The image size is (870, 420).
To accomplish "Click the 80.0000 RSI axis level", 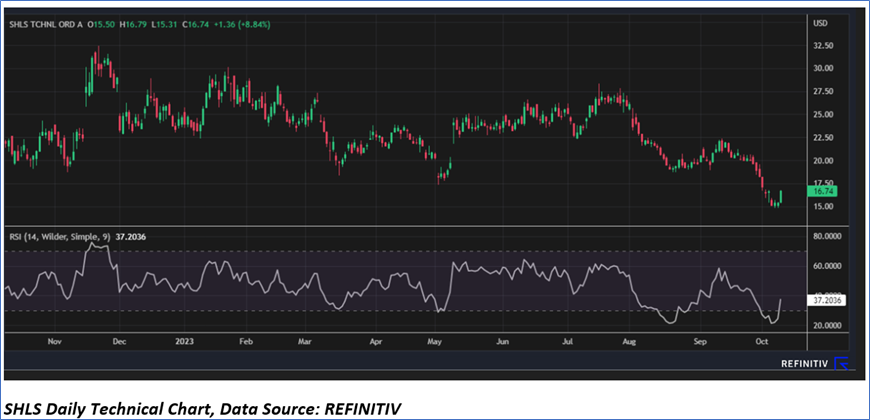I will pos(828,237).
